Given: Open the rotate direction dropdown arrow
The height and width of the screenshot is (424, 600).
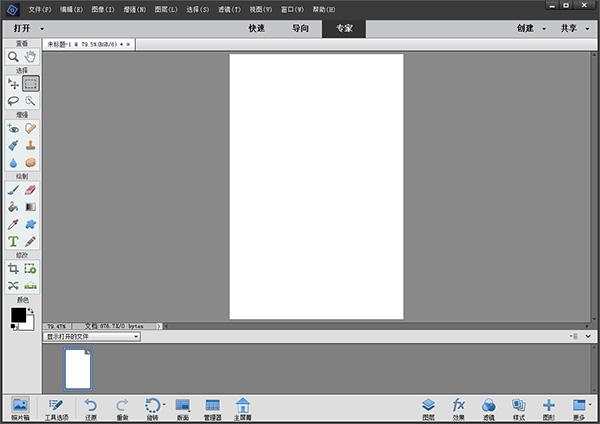Looking at the screenshot, I should (x=165, y=404).
